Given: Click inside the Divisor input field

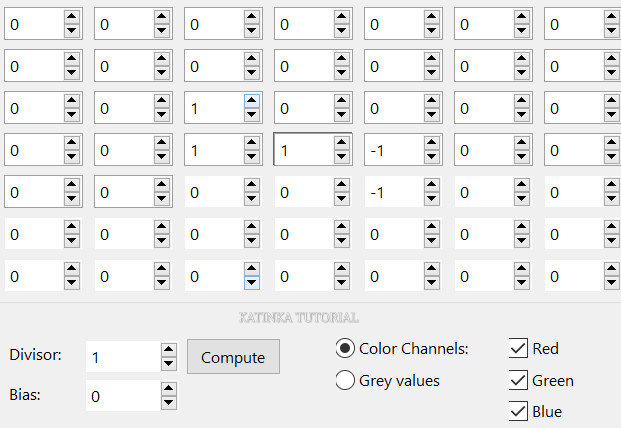Looking at the screenshot, I should (x=120, y=357).
